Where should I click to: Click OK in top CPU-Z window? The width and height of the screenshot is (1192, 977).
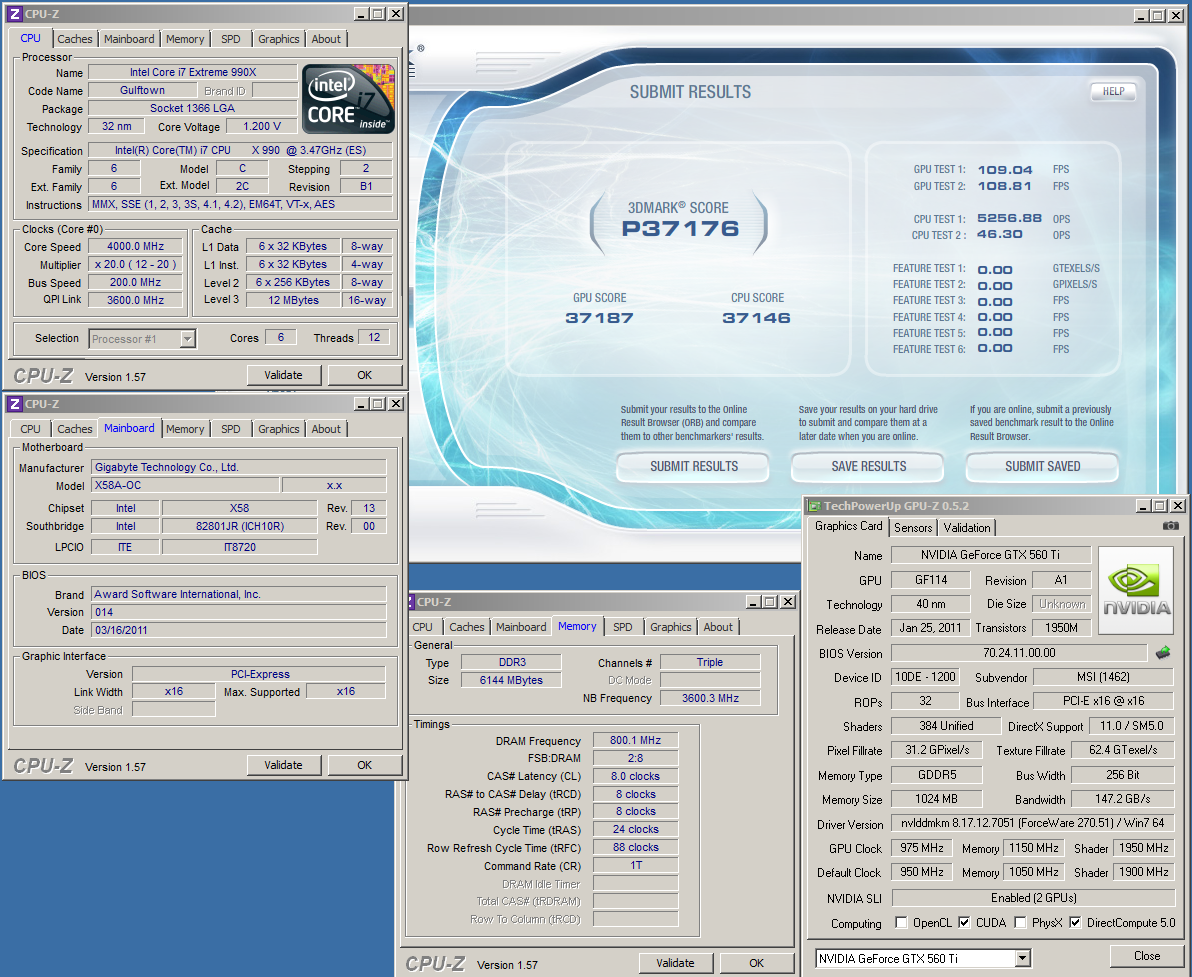pyautogui.click(x=365, y=375)
